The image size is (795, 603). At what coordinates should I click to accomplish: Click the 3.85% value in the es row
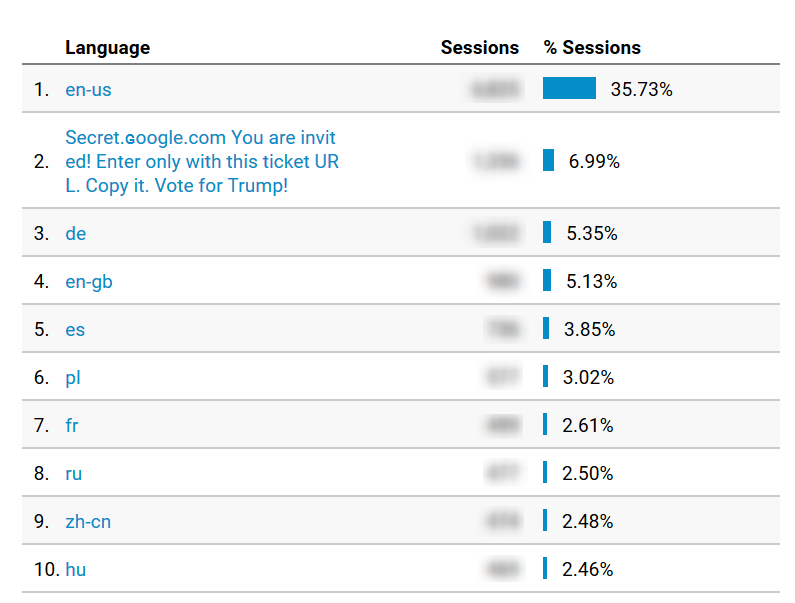[589, 329]
